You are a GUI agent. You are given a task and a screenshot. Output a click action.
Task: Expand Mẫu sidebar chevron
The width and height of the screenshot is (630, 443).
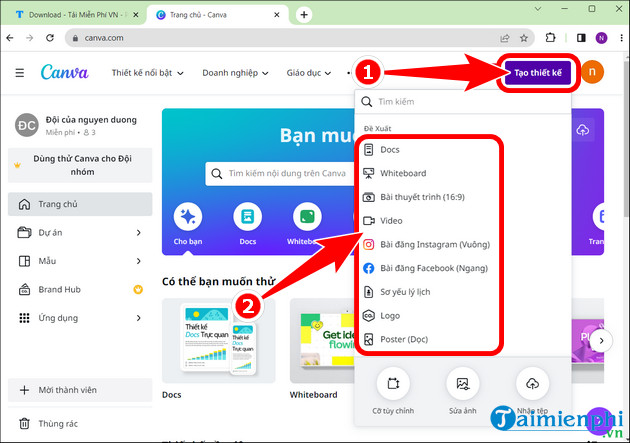(x=139, y=261)
